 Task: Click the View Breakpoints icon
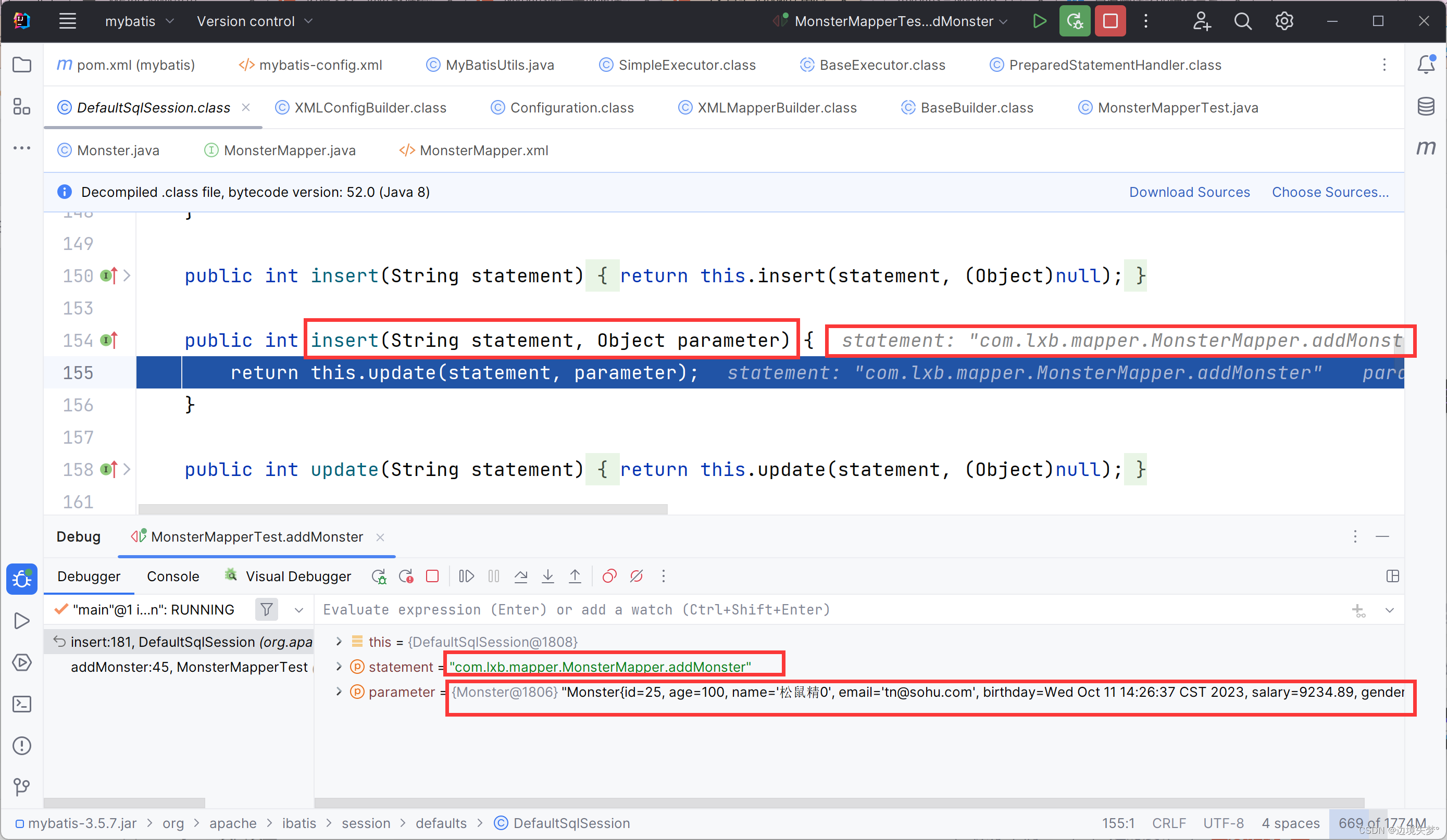pyautogui.click(x=609, y=576)
